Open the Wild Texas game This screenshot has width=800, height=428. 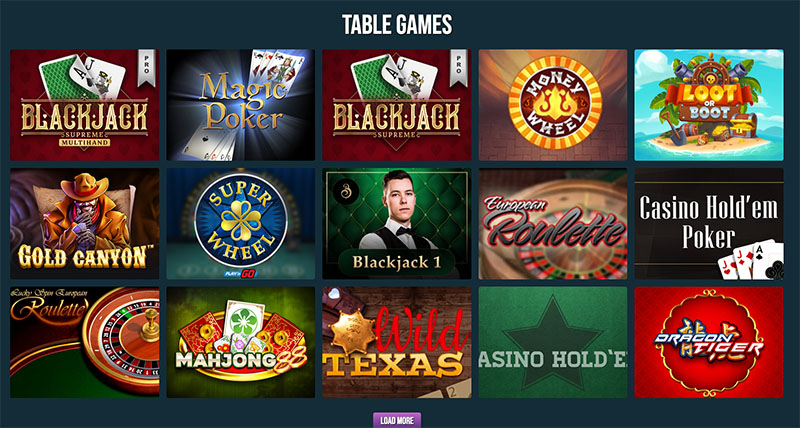click(397, 342)
